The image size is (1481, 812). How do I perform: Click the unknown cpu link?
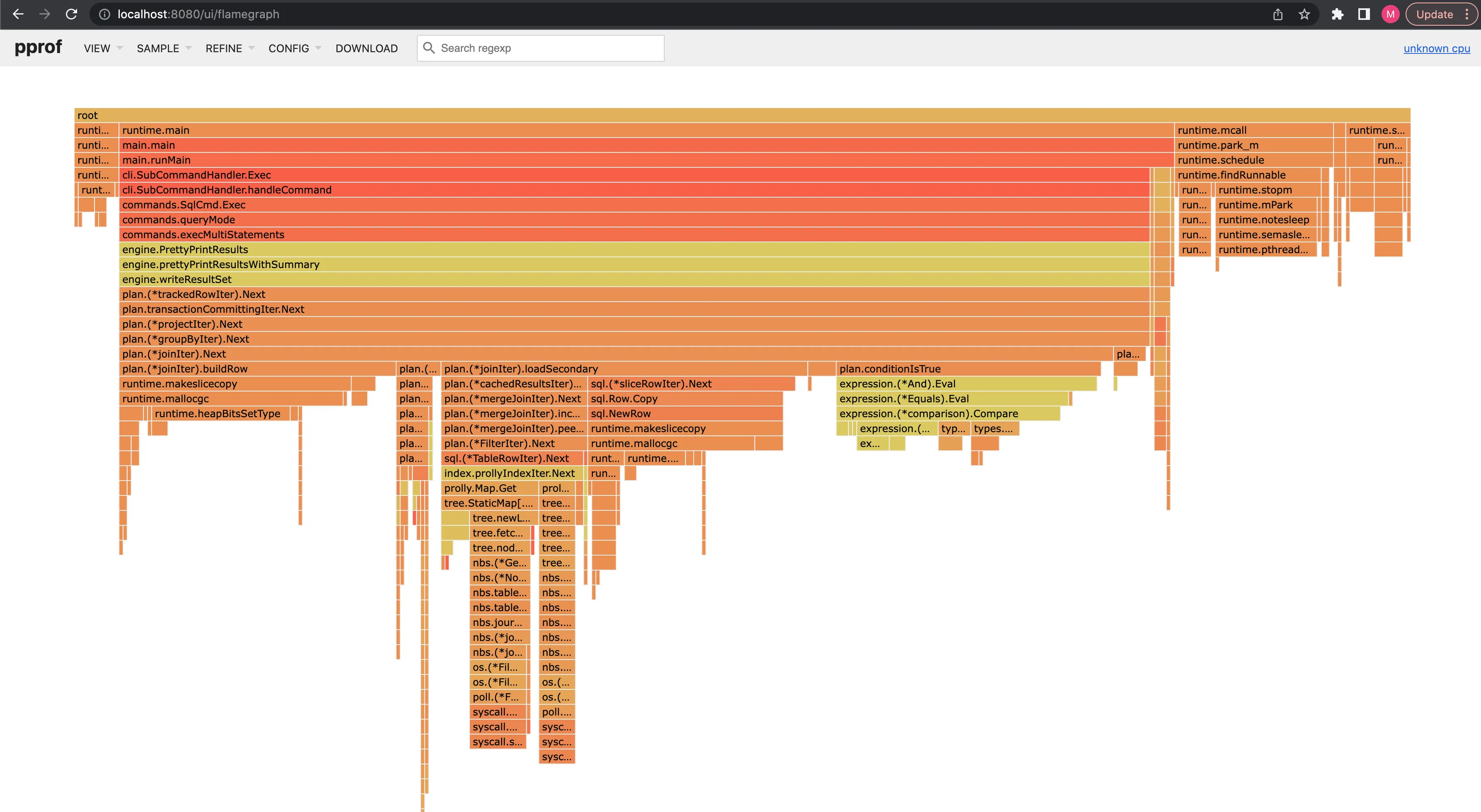(1436, 48)
